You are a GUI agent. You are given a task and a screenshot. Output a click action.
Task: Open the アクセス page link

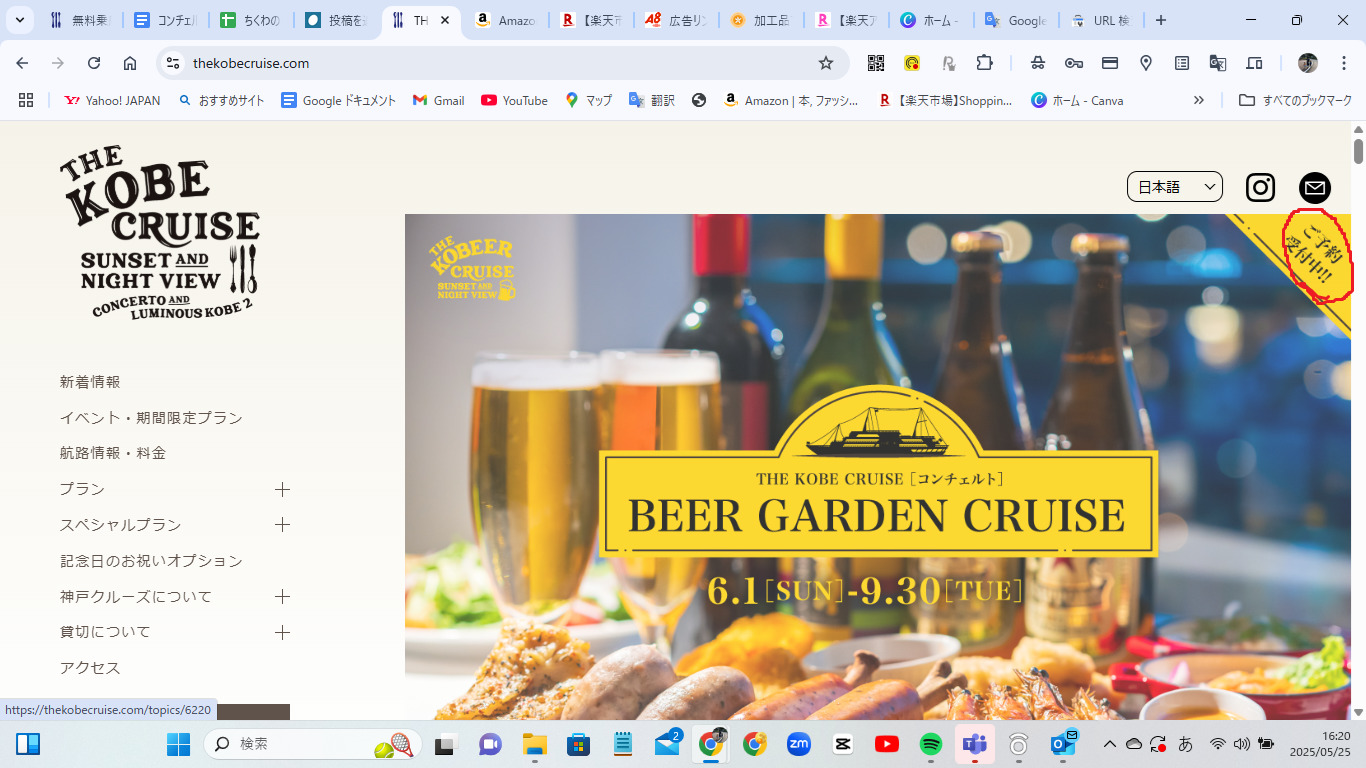click(90, 668)
